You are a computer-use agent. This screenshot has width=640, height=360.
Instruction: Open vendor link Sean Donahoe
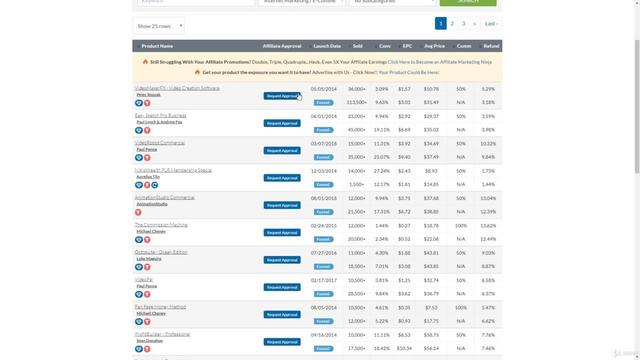[149, 341]
